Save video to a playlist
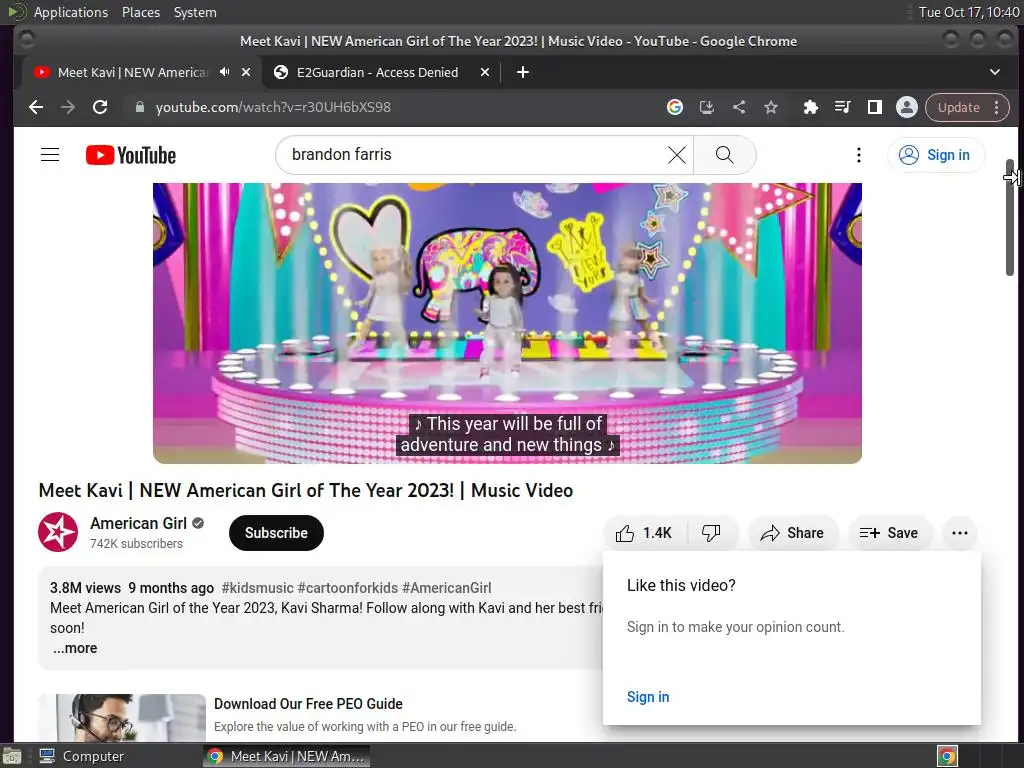 [x=889, y=533]
